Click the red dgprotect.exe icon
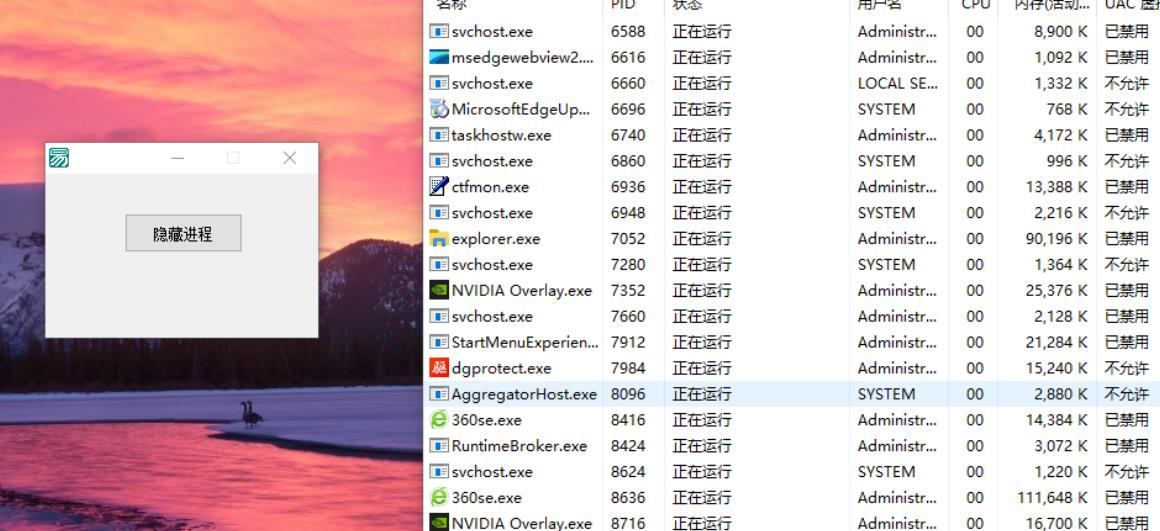 coord(439,368)
